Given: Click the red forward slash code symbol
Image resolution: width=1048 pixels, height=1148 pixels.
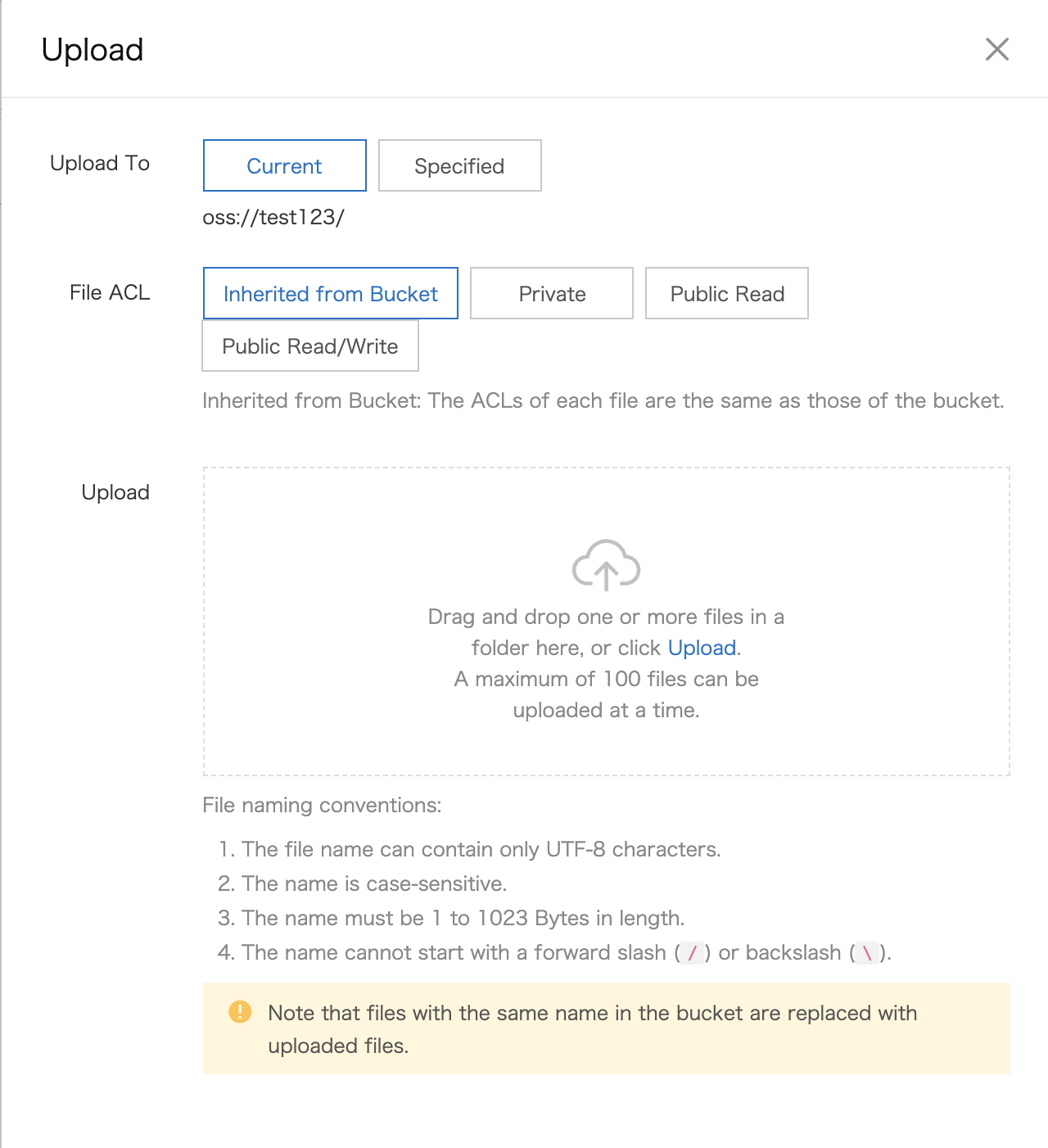Looking at the screenshot, I should point(693,953).
